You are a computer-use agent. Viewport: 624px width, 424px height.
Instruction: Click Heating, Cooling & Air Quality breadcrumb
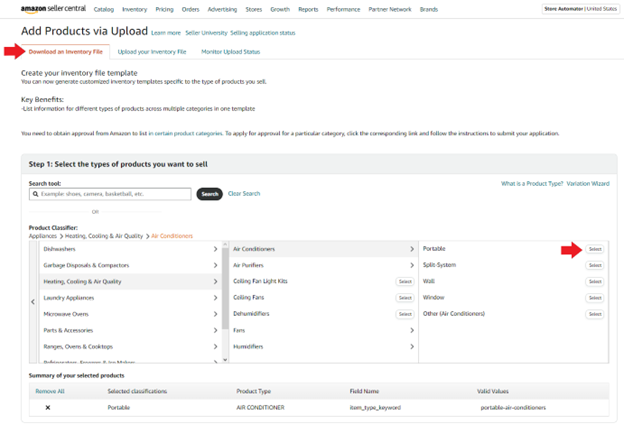tap(104, 236)
